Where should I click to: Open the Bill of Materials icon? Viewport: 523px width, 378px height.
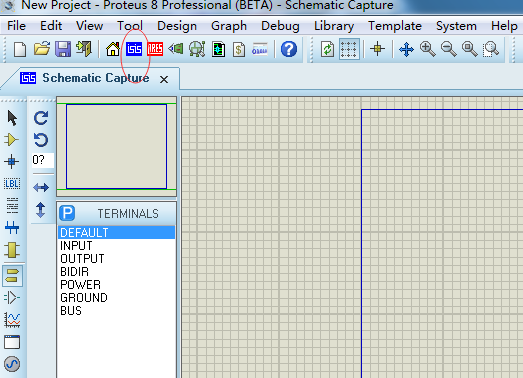point(239,49)
